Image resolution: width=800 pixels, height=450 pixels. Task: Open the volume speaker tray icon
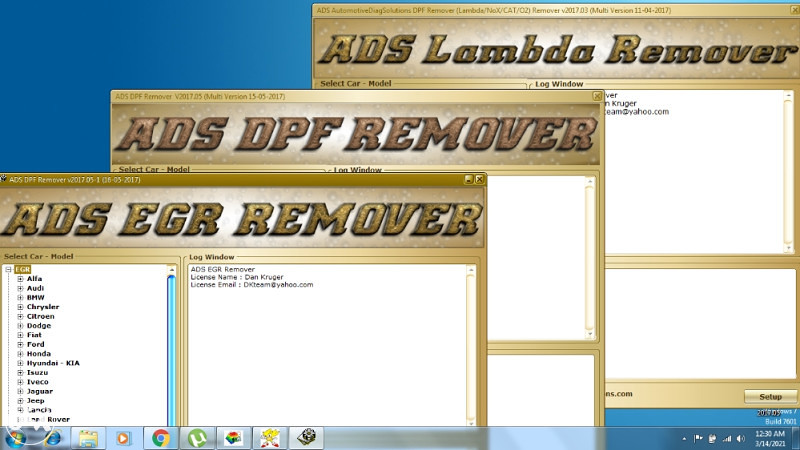point(741,438)
